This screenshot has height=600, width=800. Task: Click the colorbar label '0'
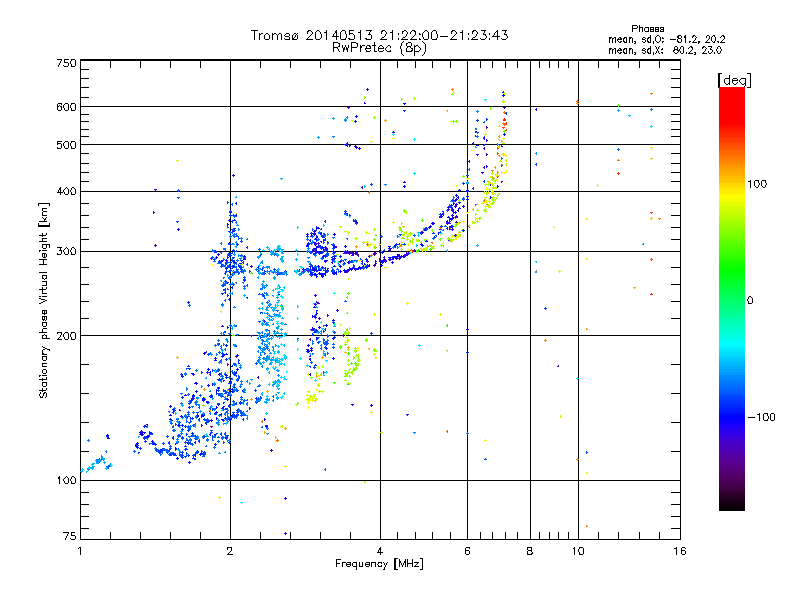[750, 301]
